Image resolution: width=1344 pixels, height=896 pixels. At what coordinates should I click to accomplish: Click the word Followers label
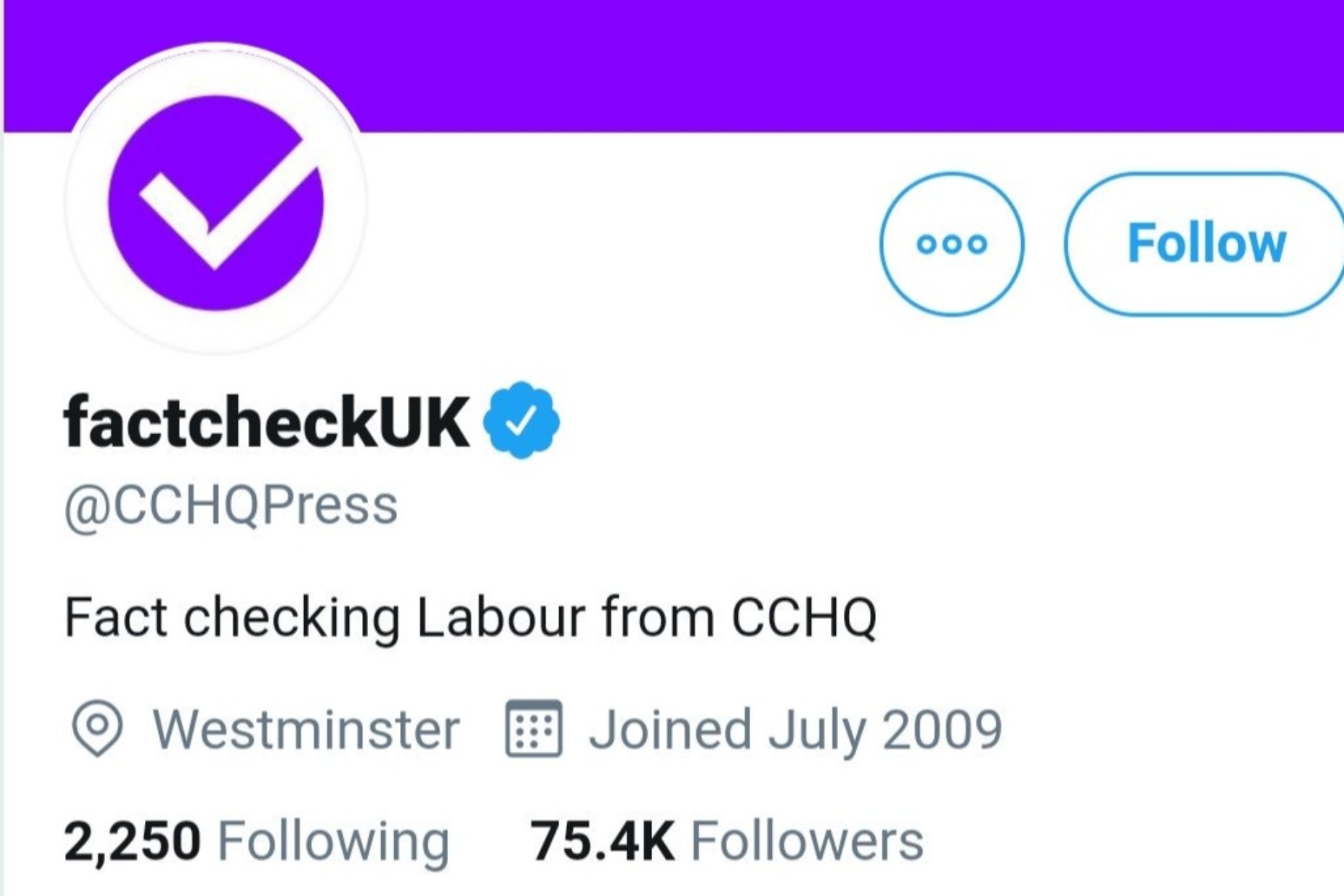tap(807, 840)
